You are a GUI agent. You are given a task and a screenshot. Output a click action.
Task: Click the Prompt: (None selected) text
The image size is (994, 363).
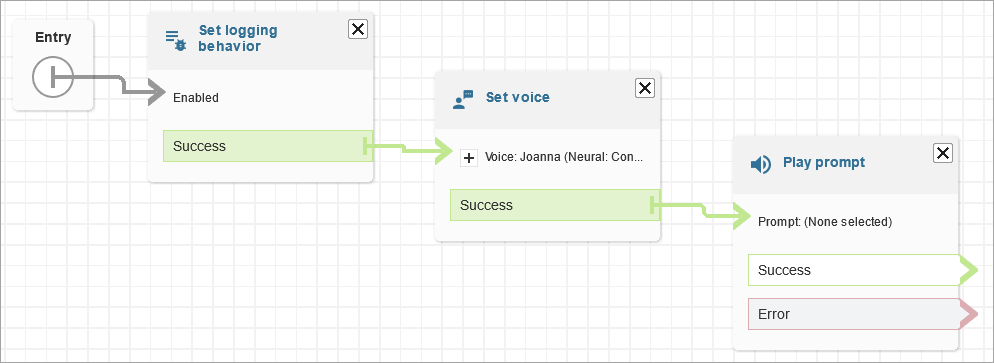pos(825,222)
